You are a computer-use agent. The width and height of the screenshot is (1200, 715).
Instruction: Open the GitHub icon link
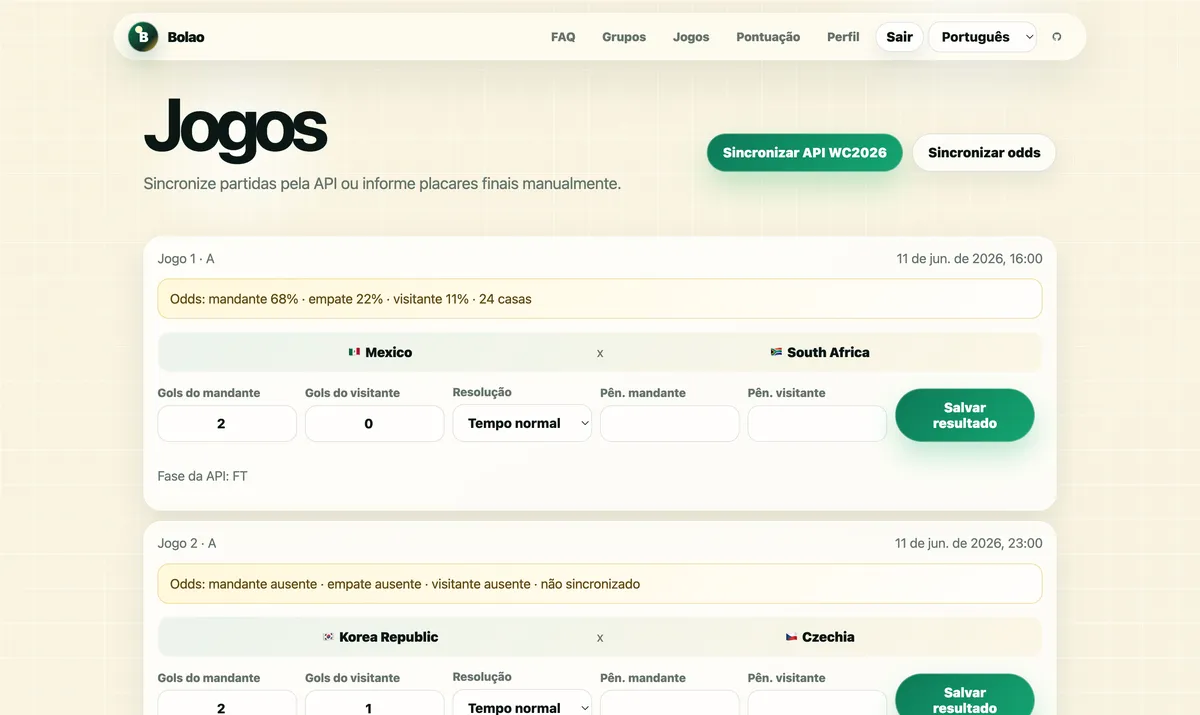tap(1057, 37)
